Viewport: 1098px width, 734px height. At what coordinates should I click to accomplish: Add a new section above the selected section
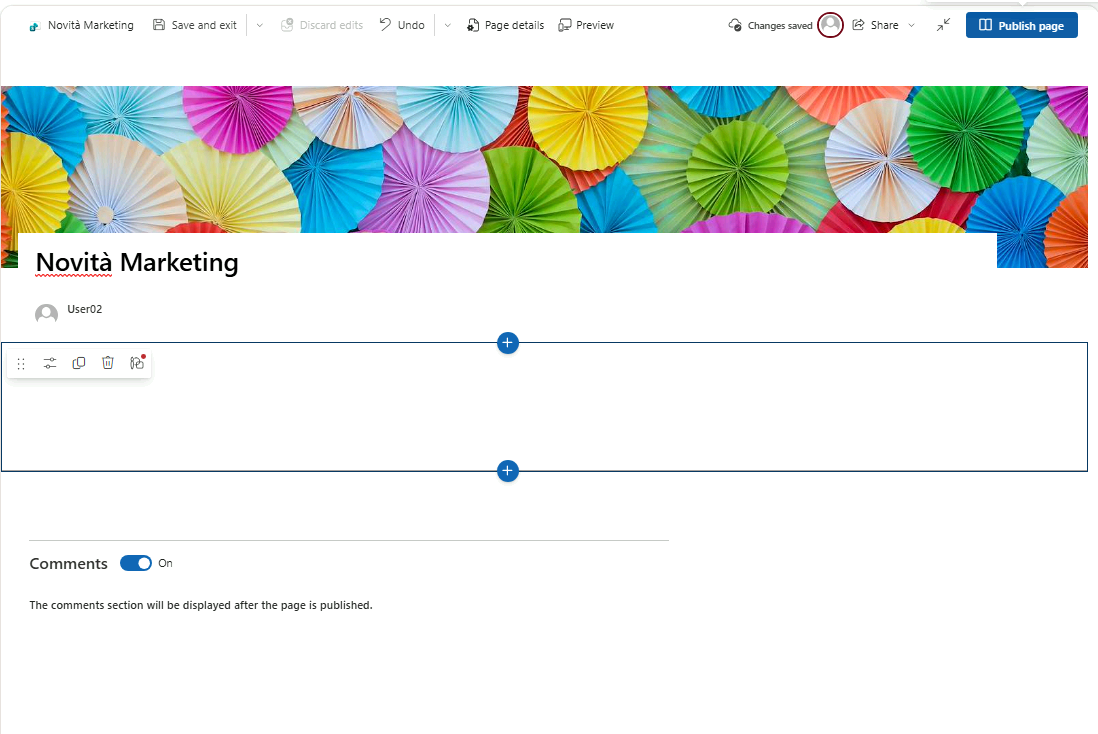pyautogui.click(x=508, y=343)
